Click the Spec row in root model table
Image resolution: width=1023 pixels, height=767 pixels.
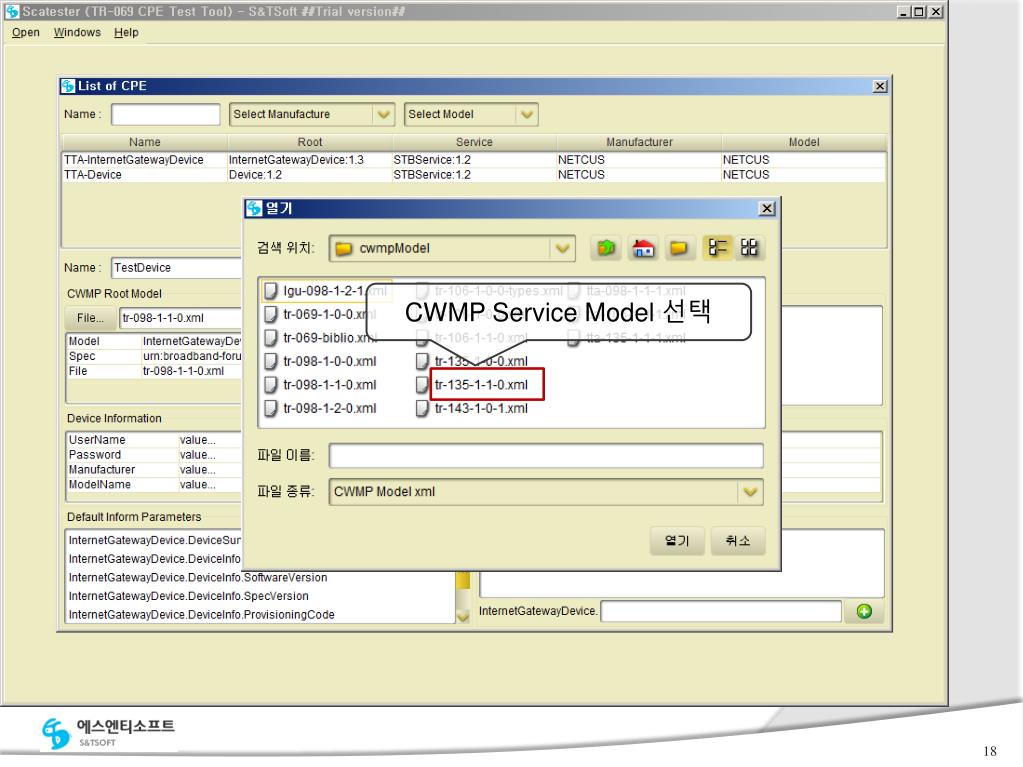click(x=154, y=356)
